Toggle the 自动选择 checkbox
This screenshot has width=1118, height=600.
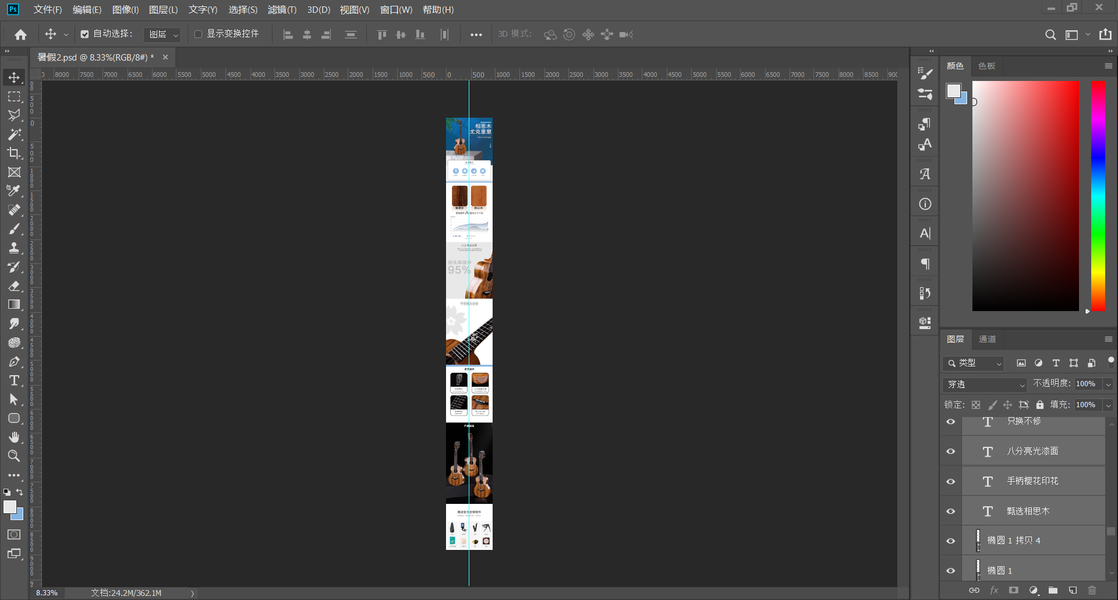[85, 34]
